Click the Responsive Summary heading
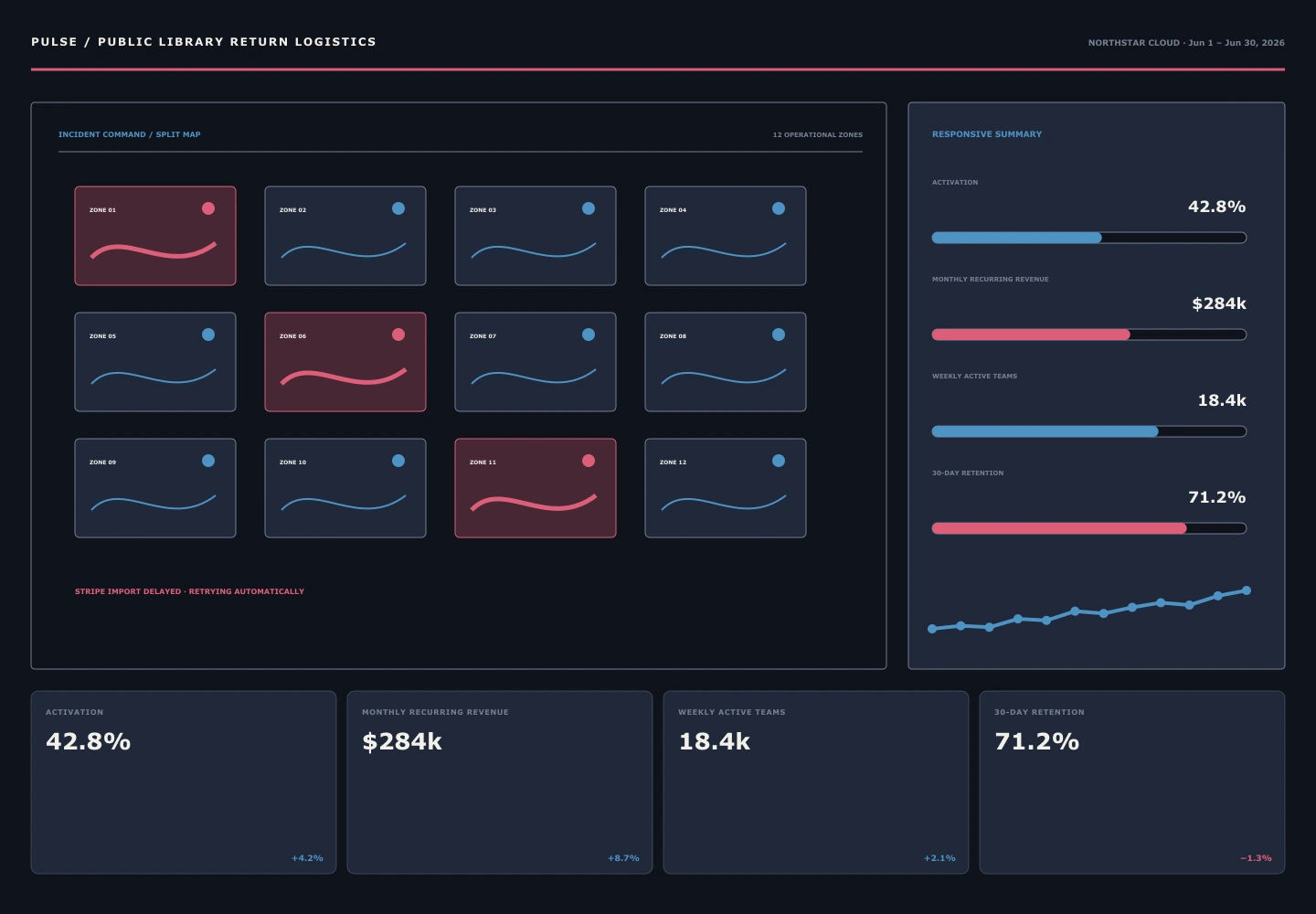Image resolution: width=1316 pixels, height=914 pixels. (x=987, y=134)
